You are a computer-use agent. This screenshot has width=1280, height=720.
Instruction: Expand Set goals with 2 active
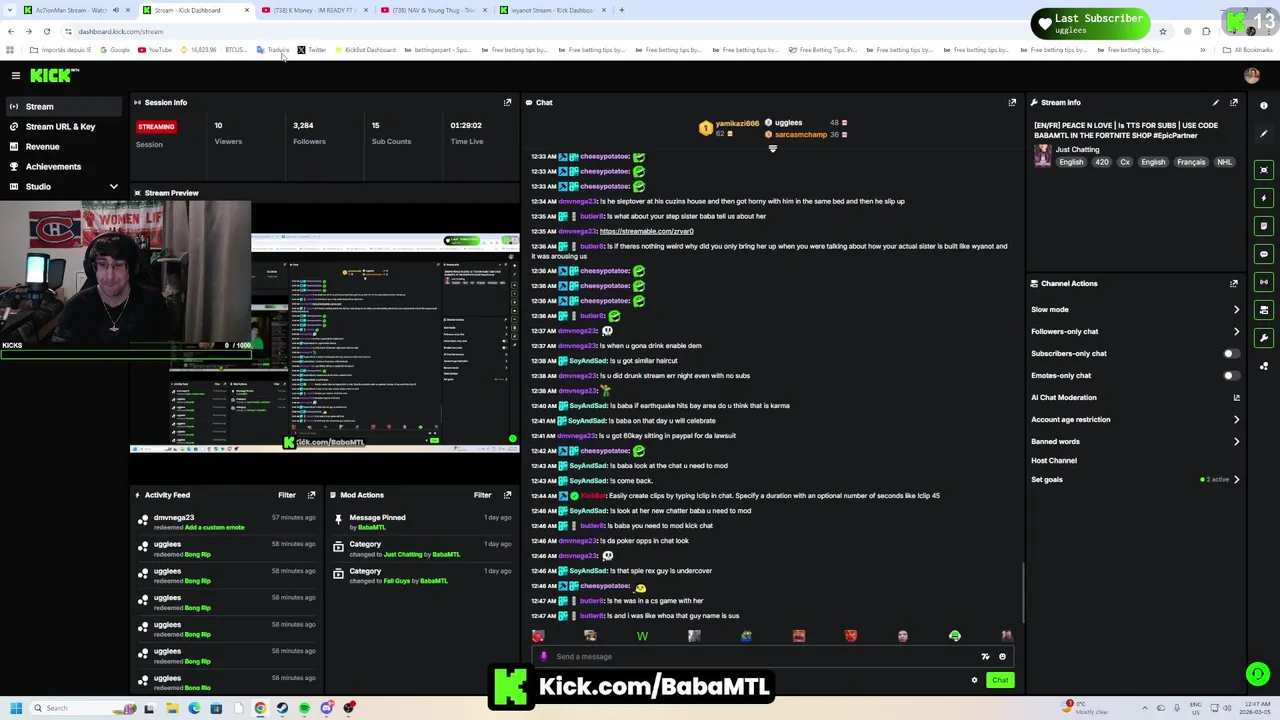1236,479
